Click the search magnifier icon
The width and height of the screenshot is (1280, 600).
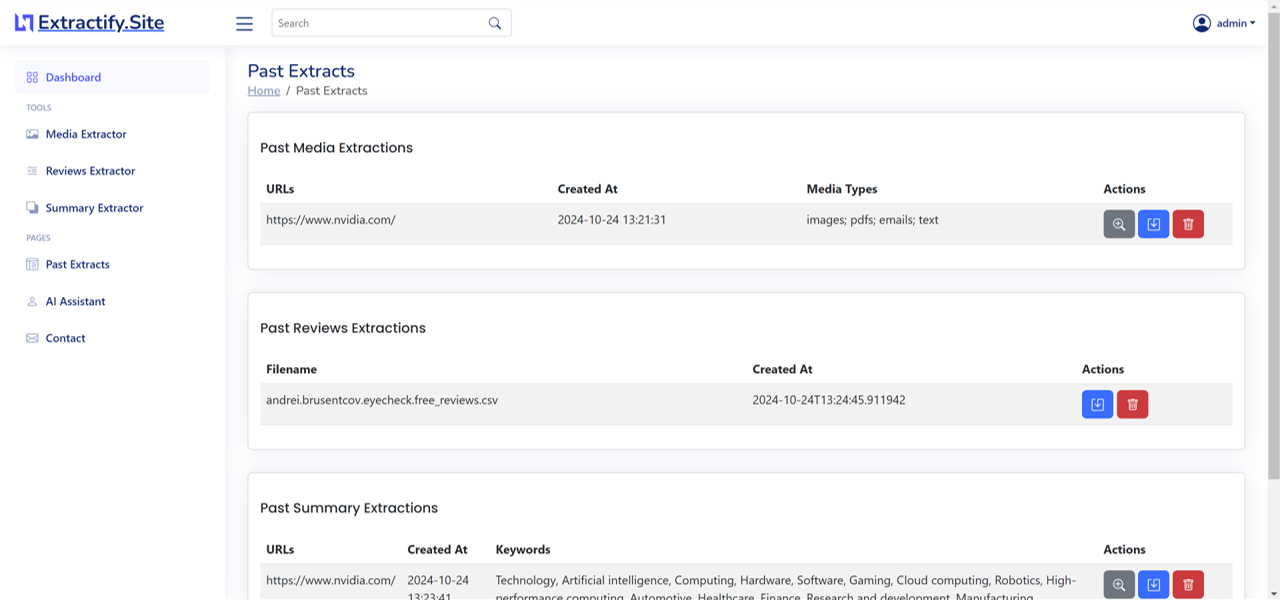tap(495, 22)
